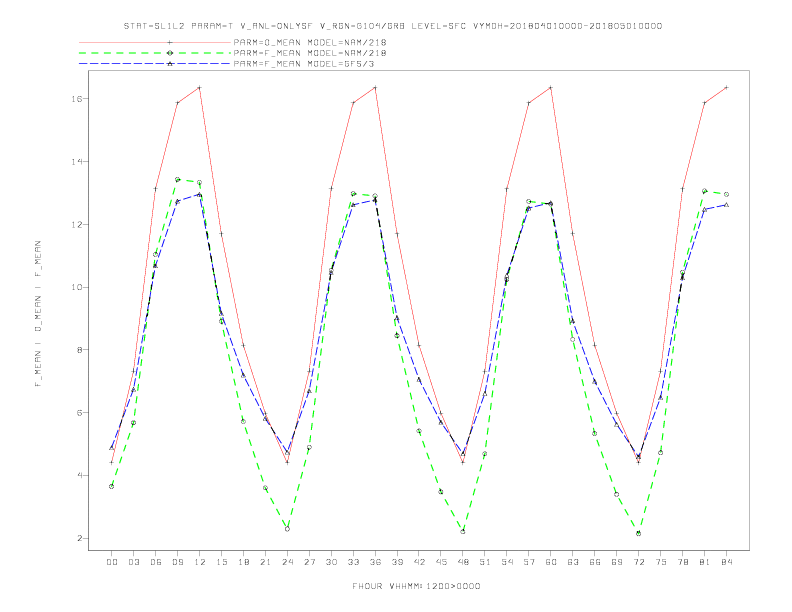Click x-axis forecast hour label 57
This screenshot has width=792, height=612.
[x=529, y=562]
